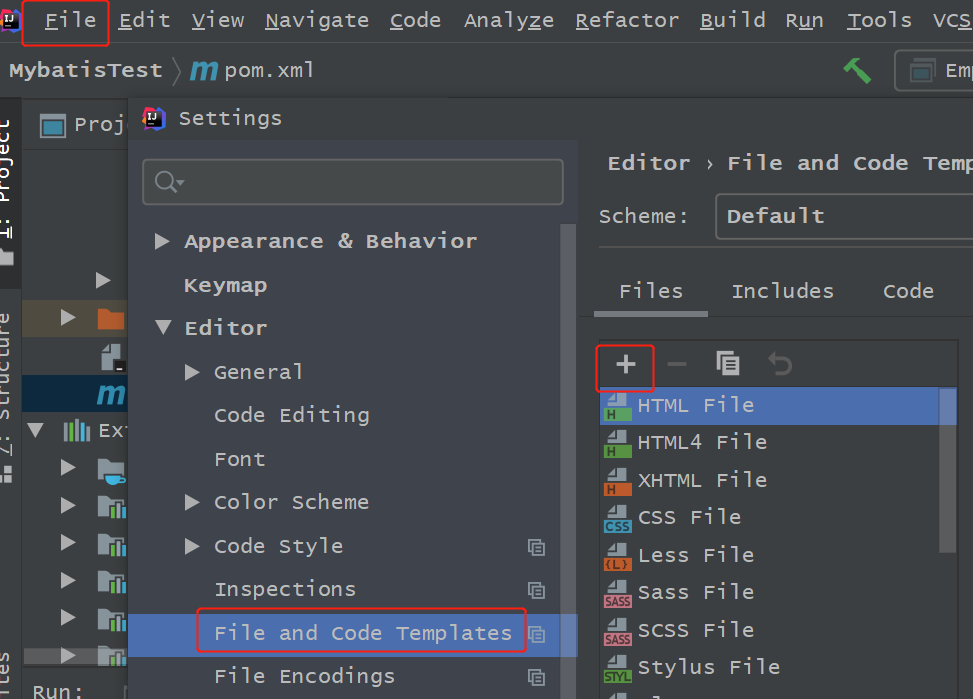Select the HTML File template icon
The height and width of the screenshot is (699, 973).
(618, 406)
